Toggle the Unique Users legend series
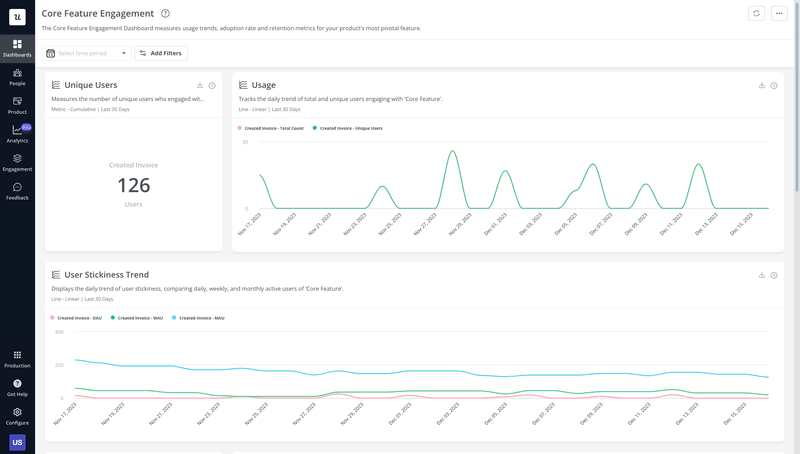Viewport: 800px width, 454px height. click(x=350, y=128)
